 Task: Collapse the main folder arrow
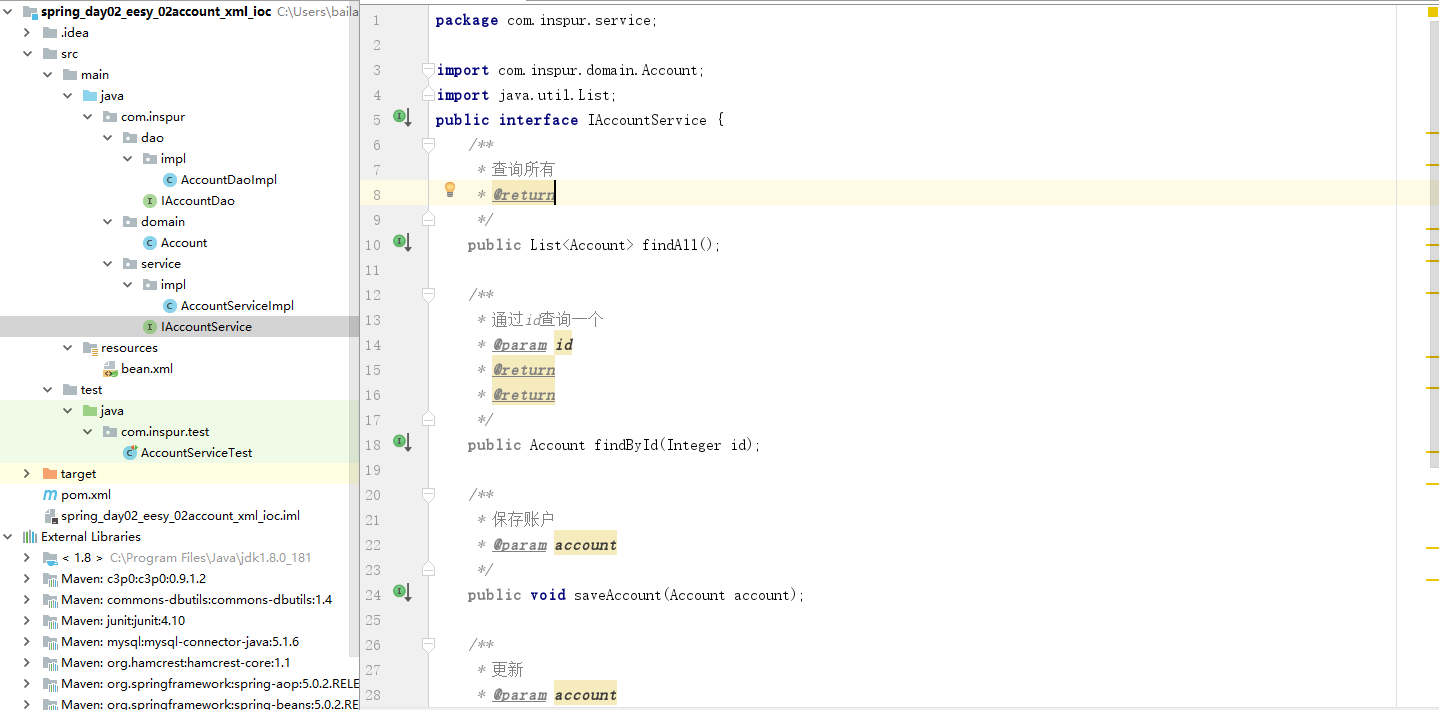[48, 75]
